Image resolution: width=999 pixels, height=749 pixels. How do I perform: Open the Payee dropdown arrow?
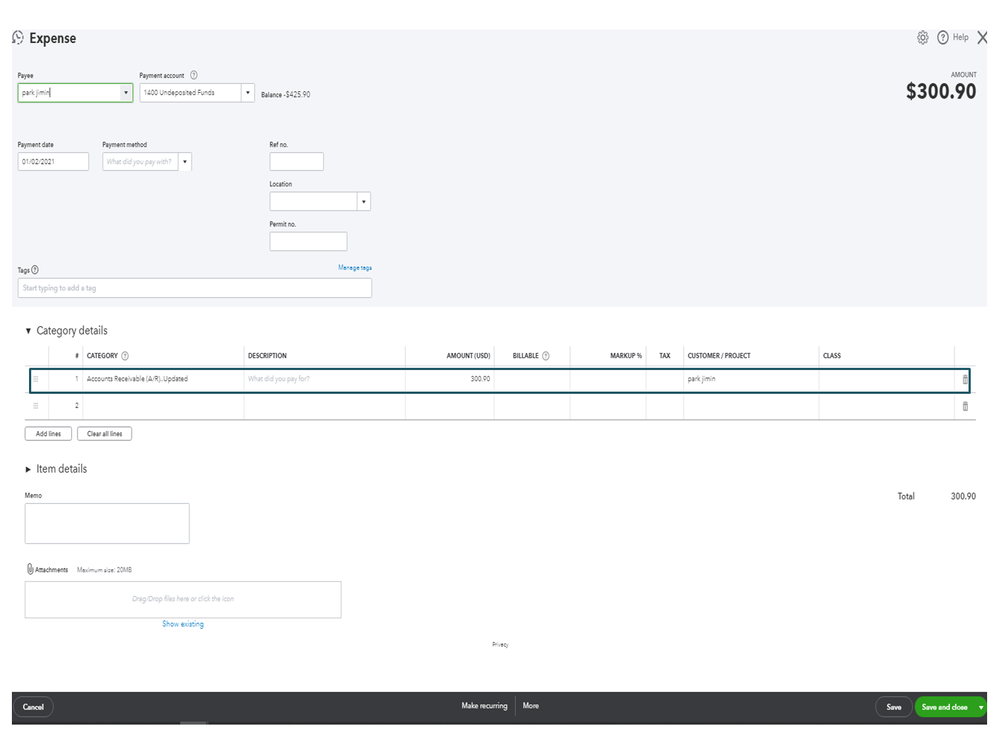pos(126,93)
